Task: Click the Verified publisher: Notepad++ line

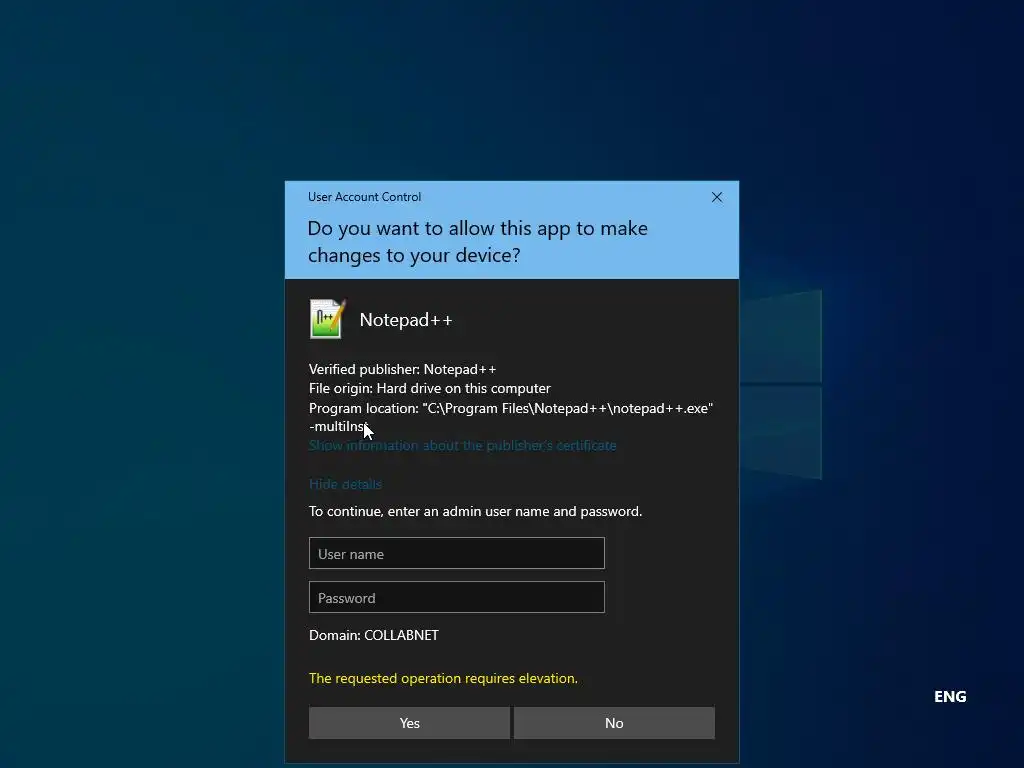Action: click(402, 369)
